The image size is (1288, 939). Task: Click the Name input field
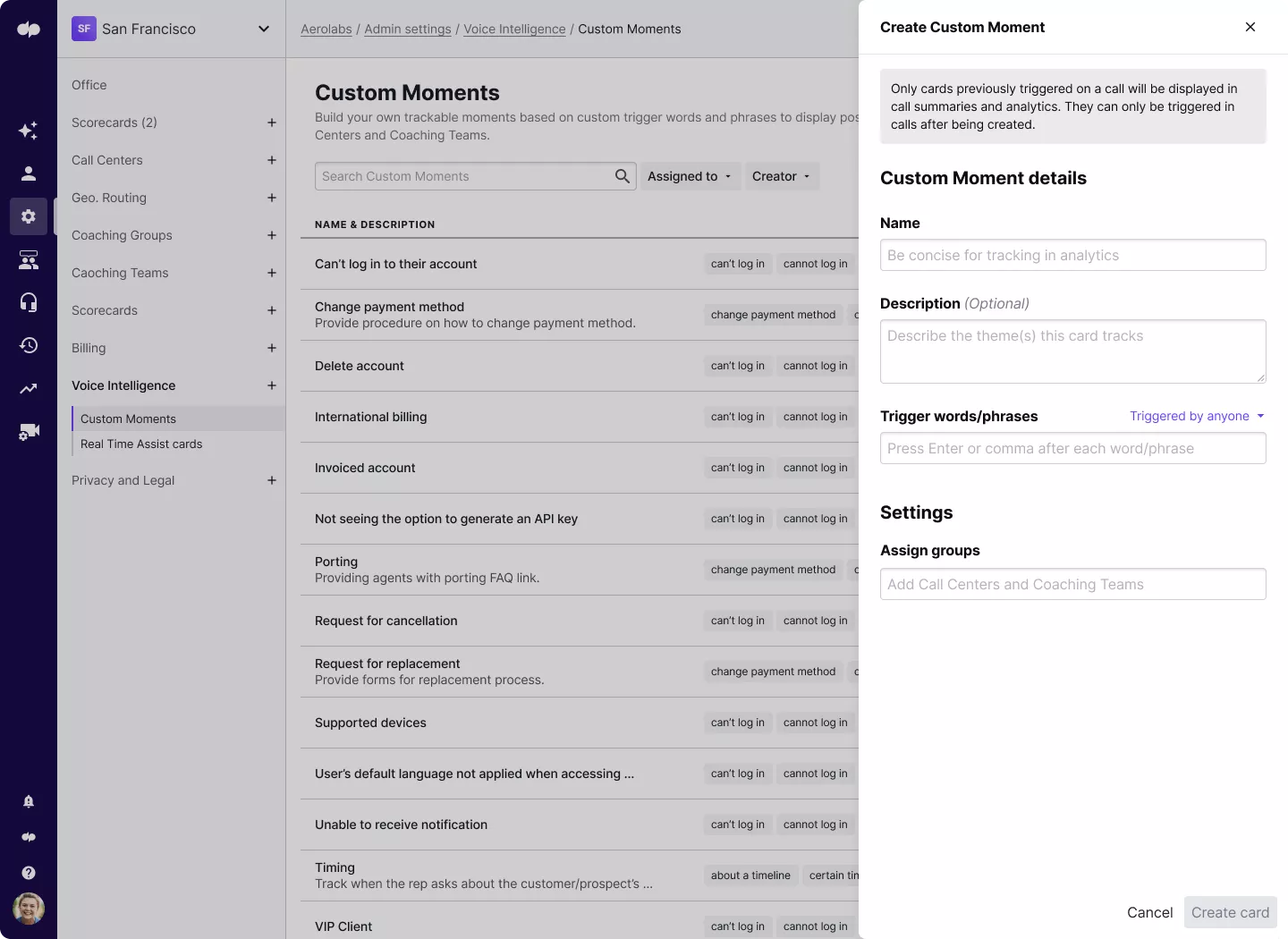(1072, 255)
